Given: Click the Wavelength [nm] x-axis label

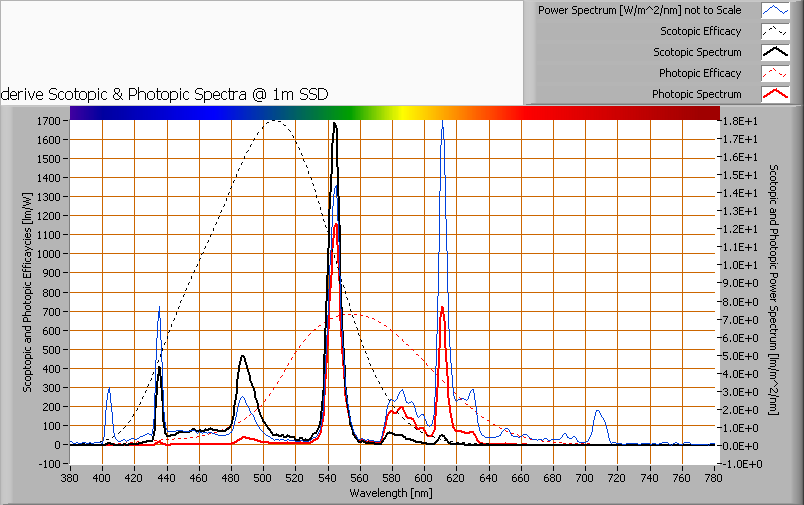Looking at the screenshot, I should (391, 493).
